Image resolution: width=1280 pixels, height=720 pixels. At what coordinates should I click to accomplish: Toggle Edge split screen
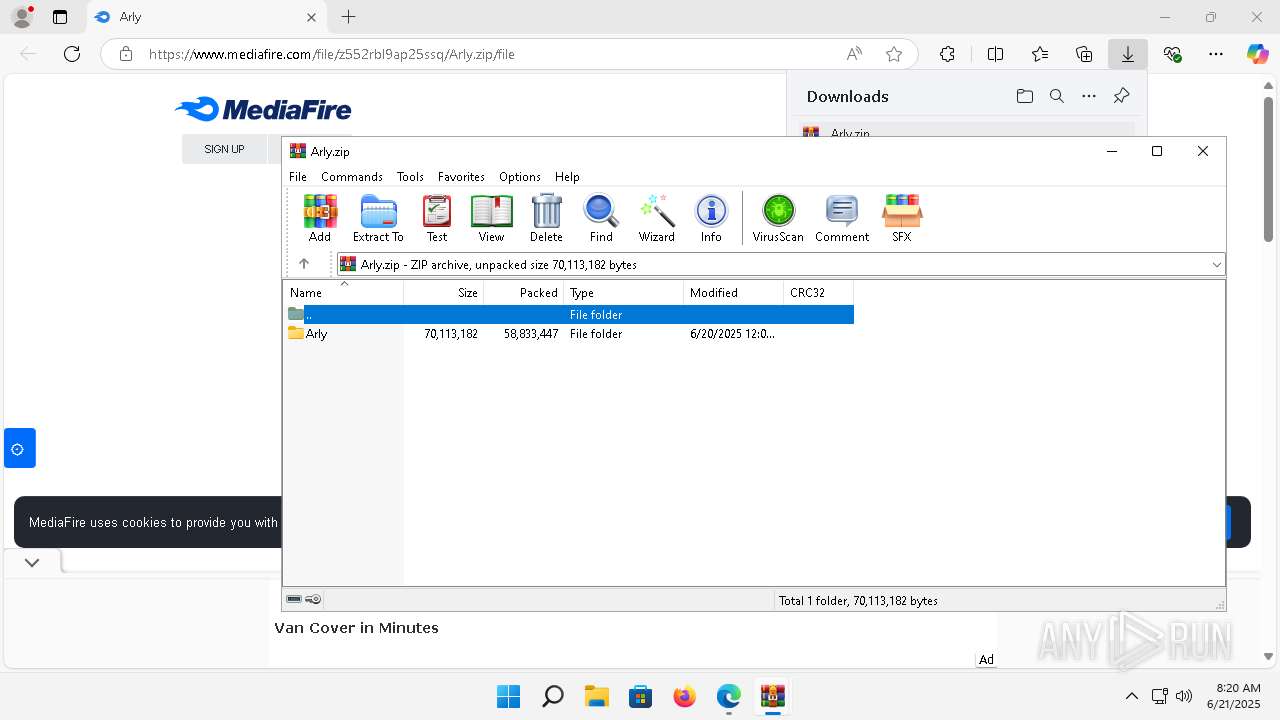tap(995, 54)
